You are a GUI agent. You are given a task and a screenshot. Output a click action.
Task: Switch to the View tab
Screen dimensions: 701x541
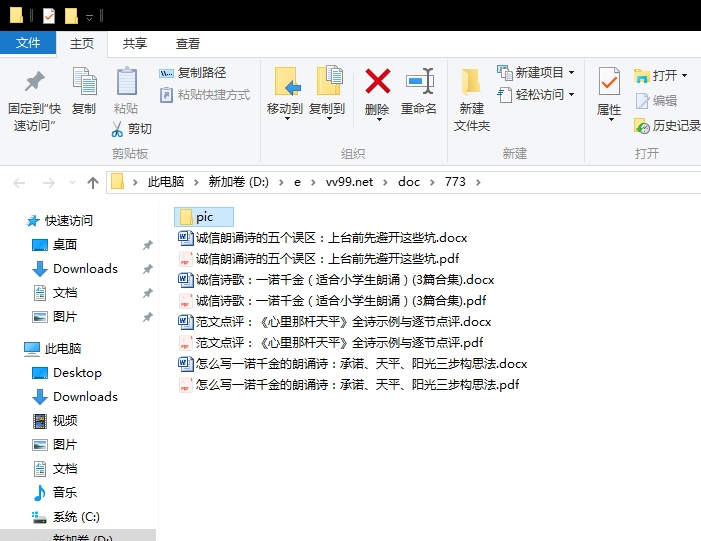click(x=188, y=44)
